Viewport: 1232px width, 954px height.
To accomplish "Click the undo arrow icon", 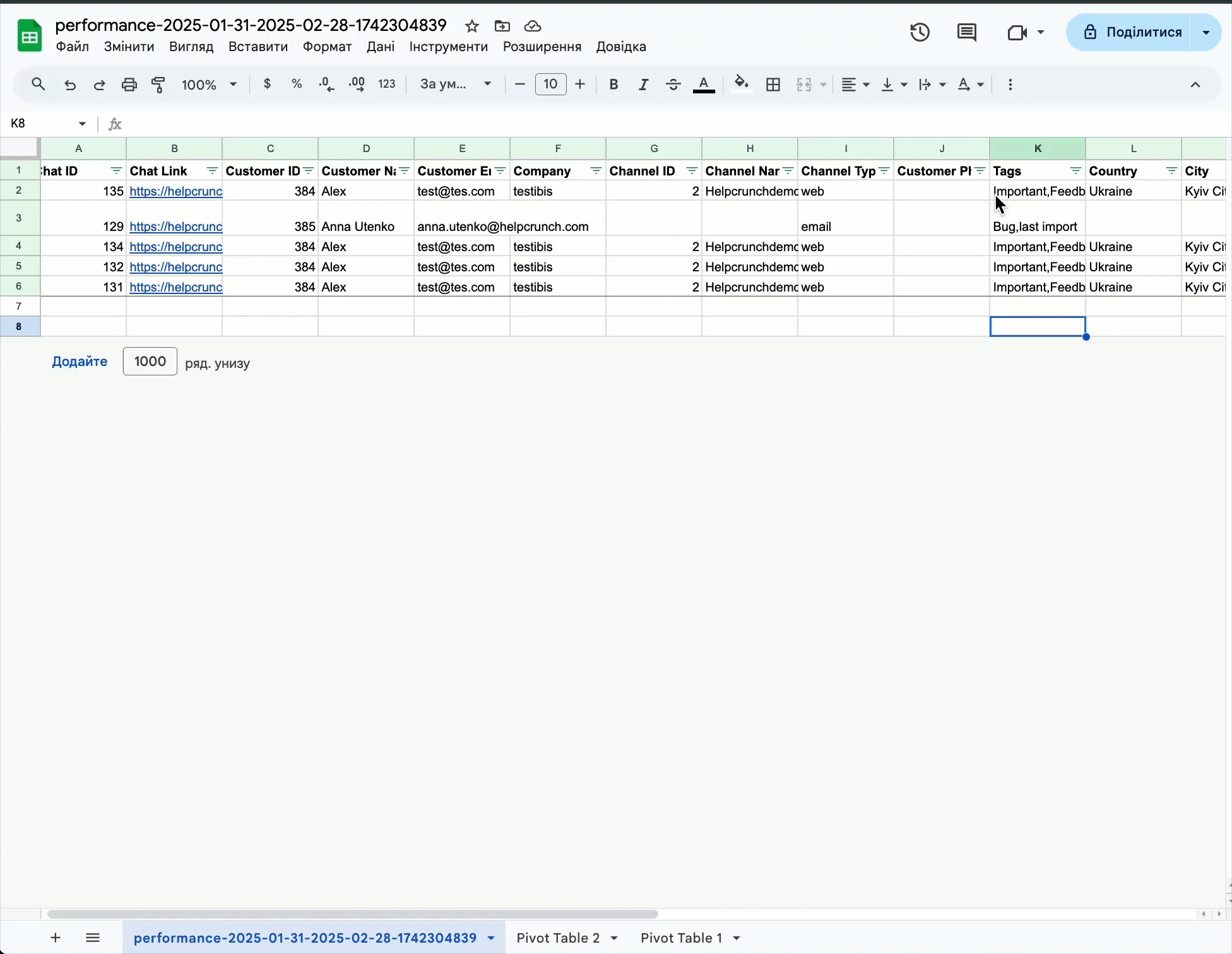I will pyautogui.click(x=70, y=85).
